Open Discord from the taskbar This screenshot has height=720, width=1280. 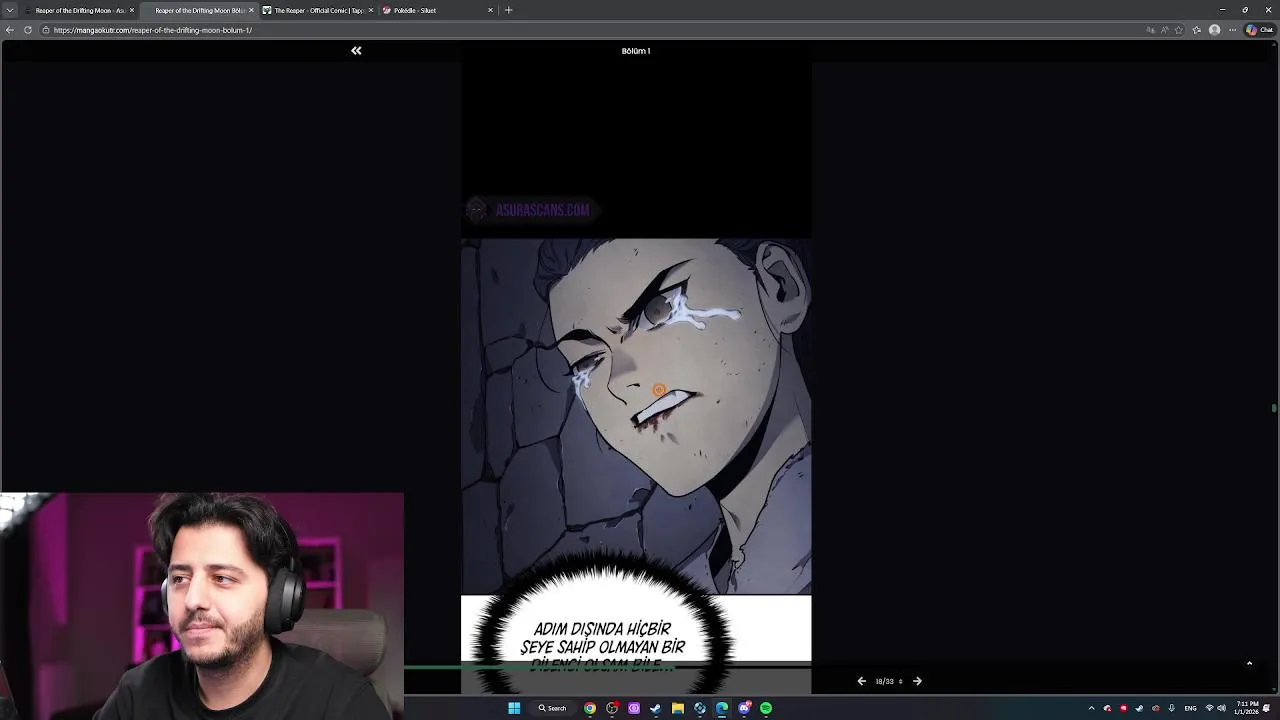(x=744, y=708)
